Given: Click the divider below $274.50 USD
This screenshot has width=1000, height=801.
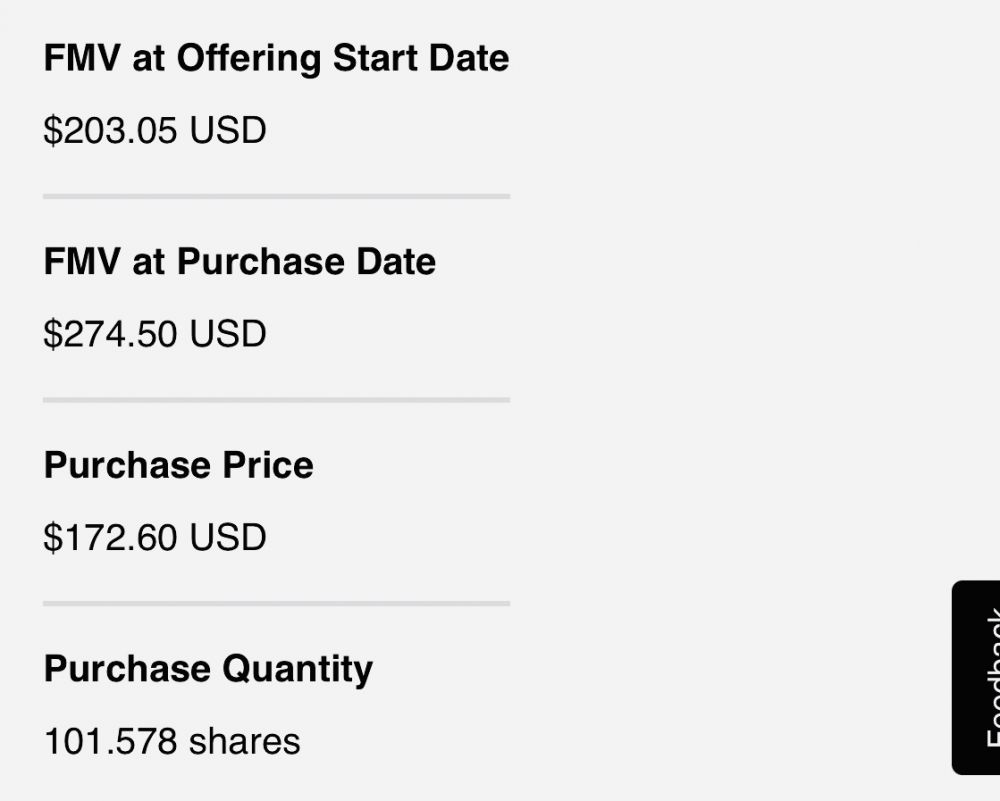Looking at the screenshot, I should click(276, 400).
